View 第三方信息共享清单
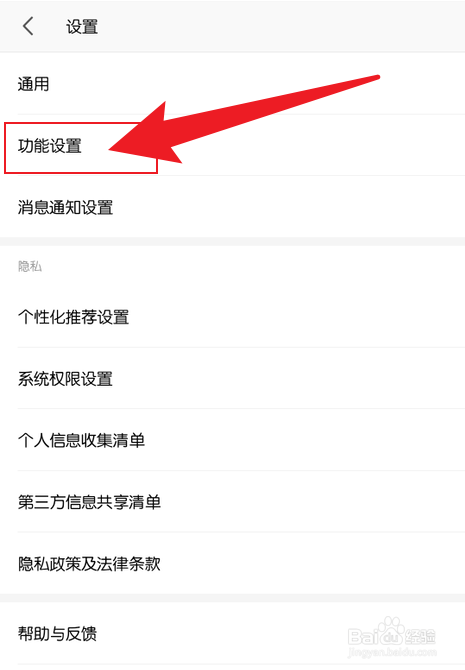 (232, 502)
